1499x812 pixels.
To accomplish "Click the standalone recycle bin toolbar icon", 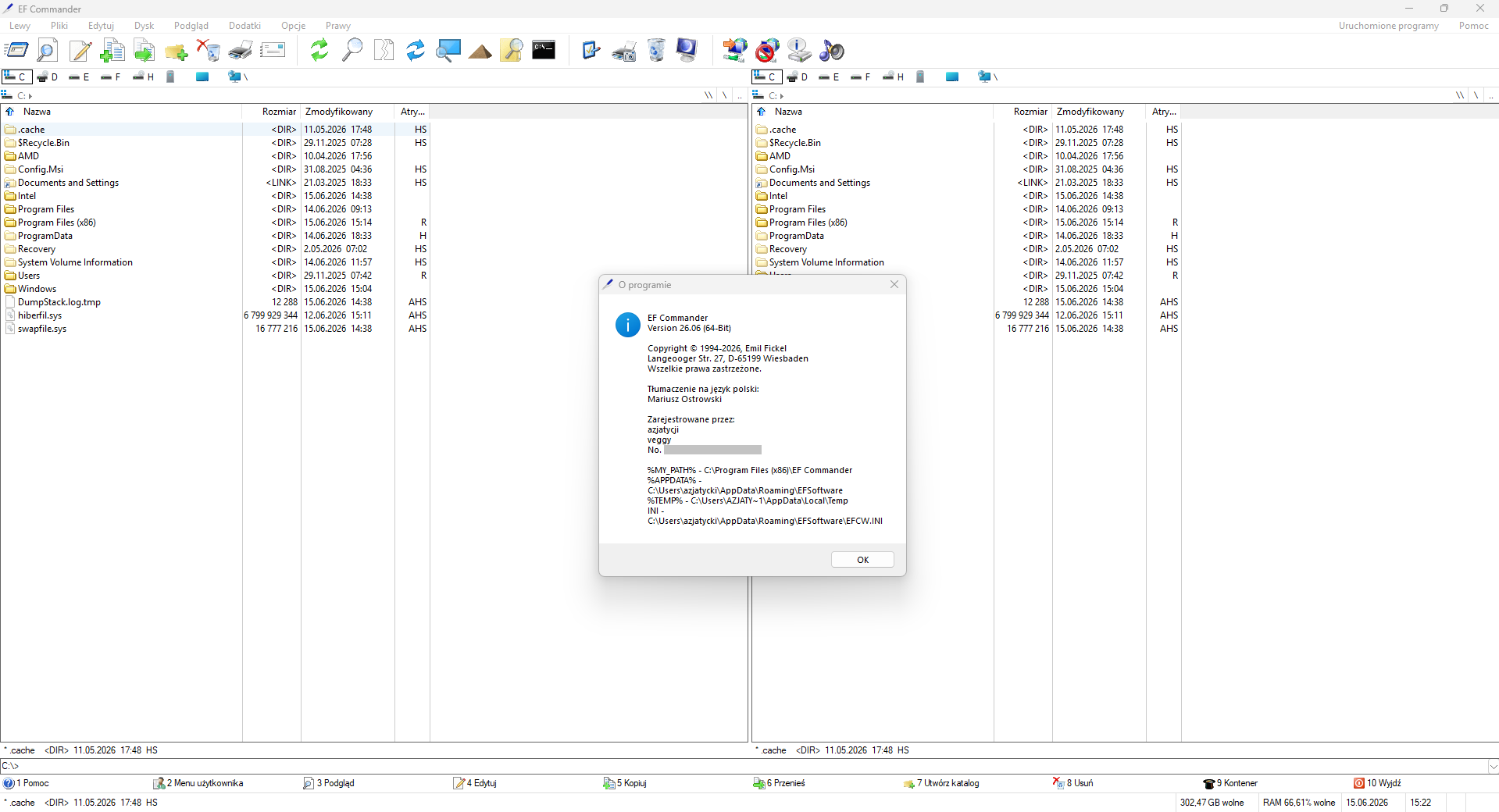I will click(655, 51).
